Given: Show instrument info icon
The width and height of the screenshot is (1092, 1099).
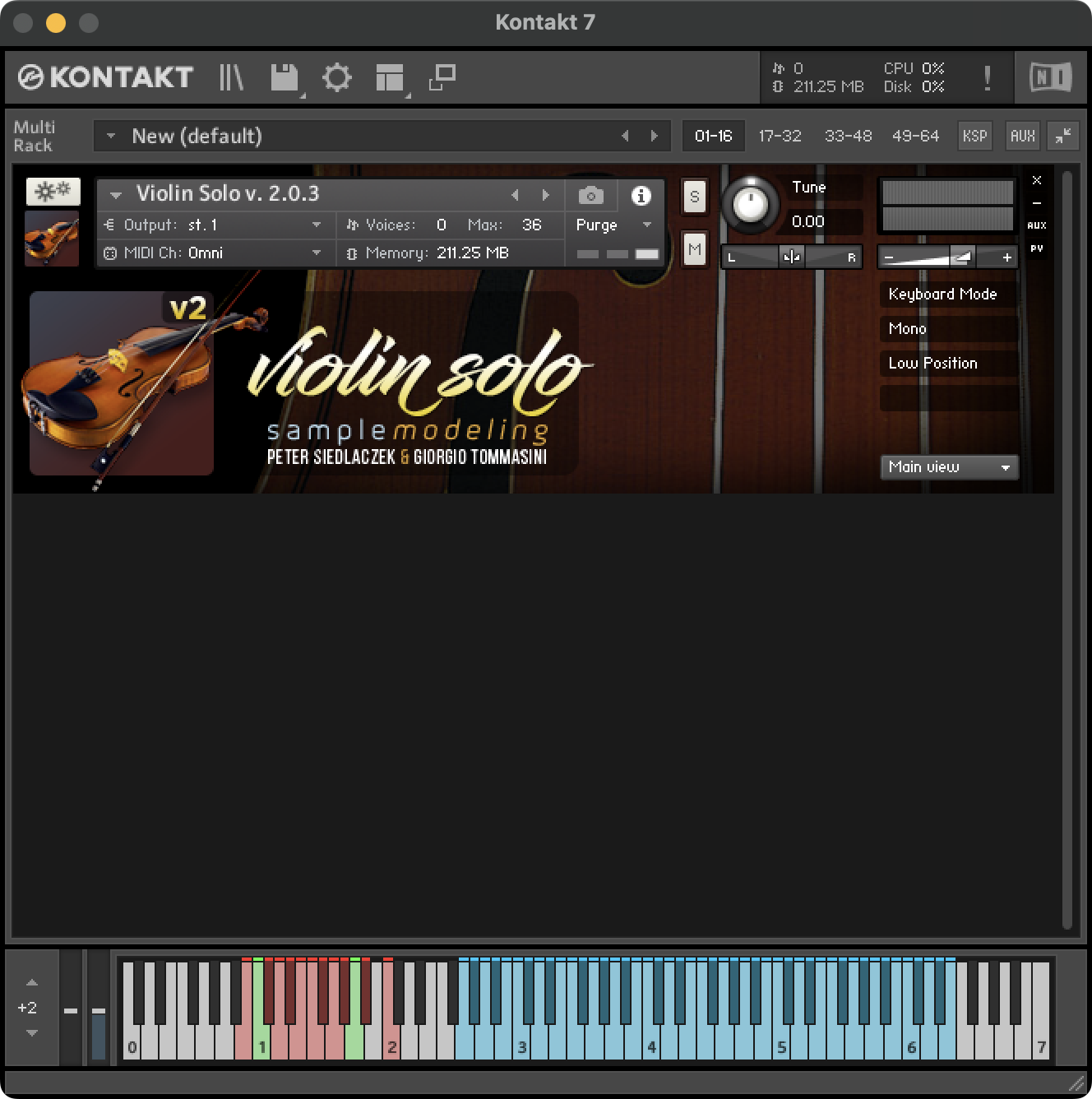Looking at the screenshot, I should [x=641, y=196].
